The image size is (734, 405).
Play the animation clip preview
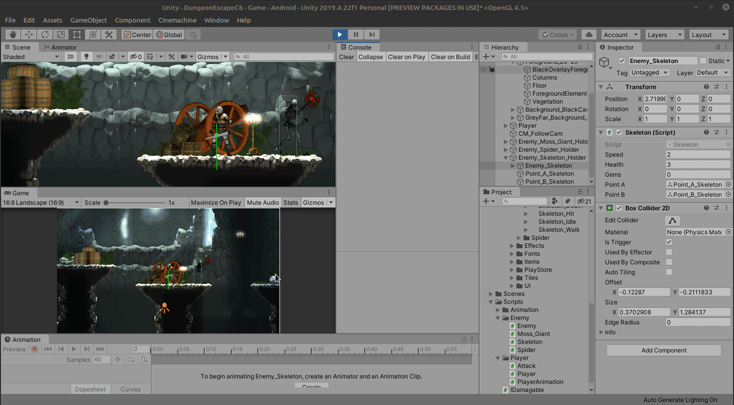[x=73, y=349]
